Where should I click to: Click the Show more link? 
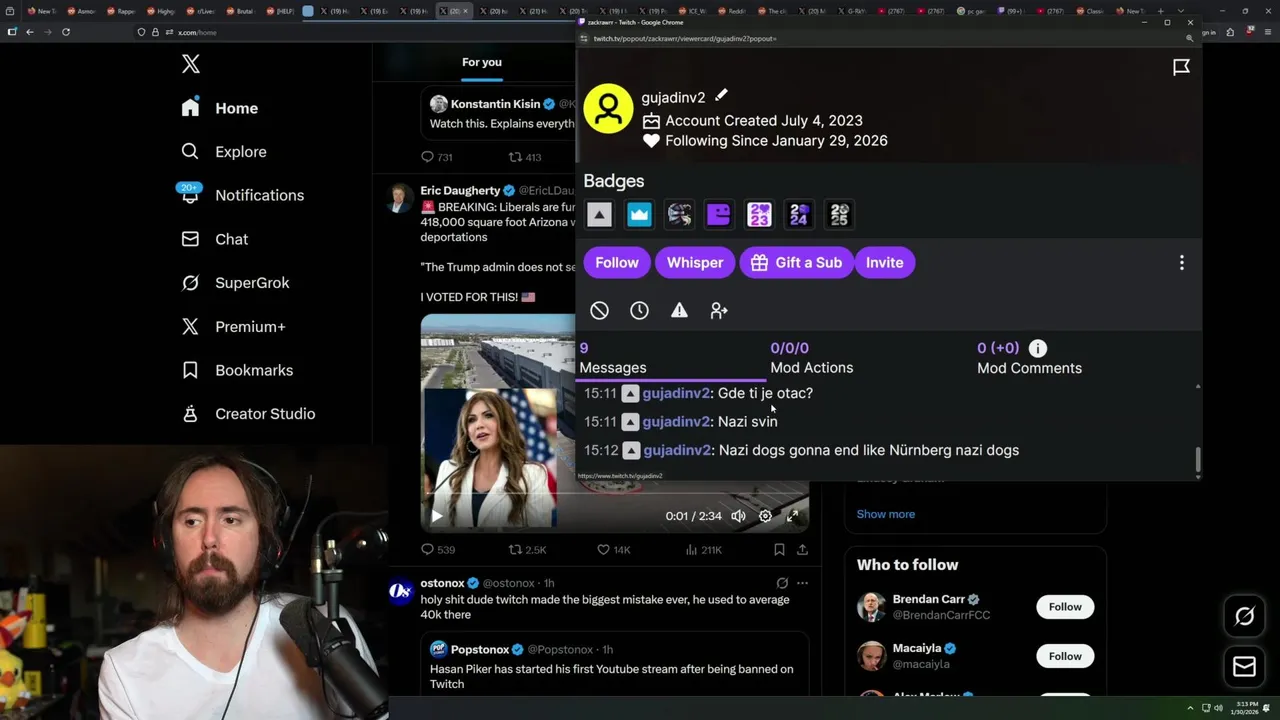click(886, 514)
